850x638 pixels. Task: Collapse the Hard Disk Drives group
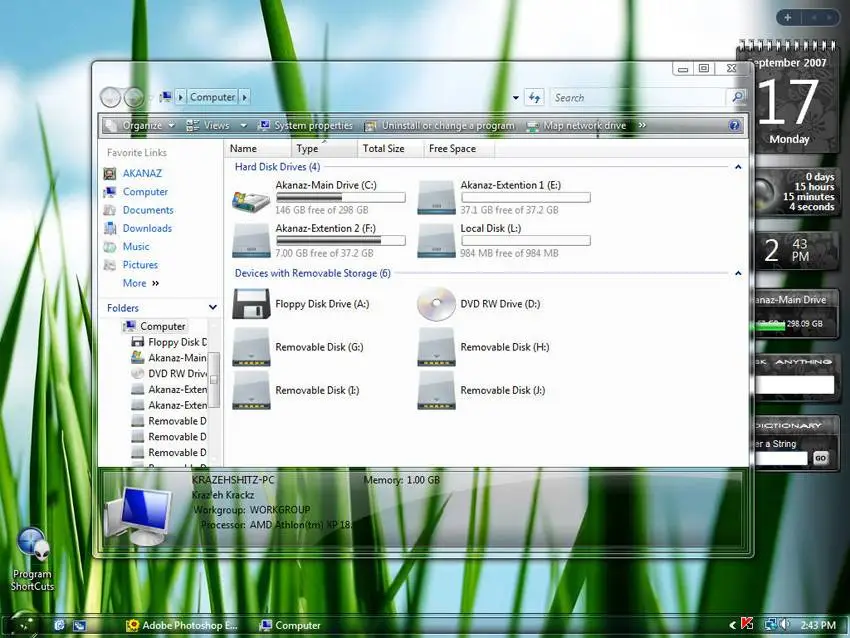[x=738, y=167]
